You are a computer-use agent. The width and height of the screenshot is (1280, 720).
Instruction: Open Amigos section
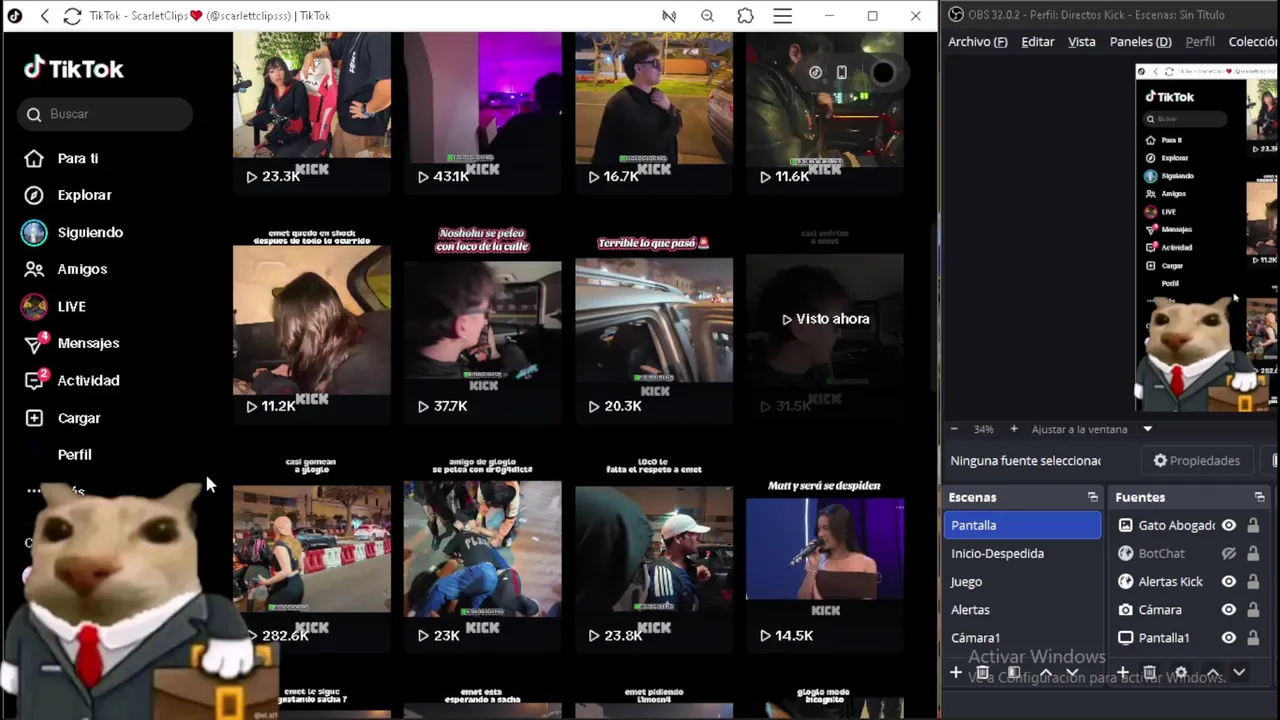(82, 269)
